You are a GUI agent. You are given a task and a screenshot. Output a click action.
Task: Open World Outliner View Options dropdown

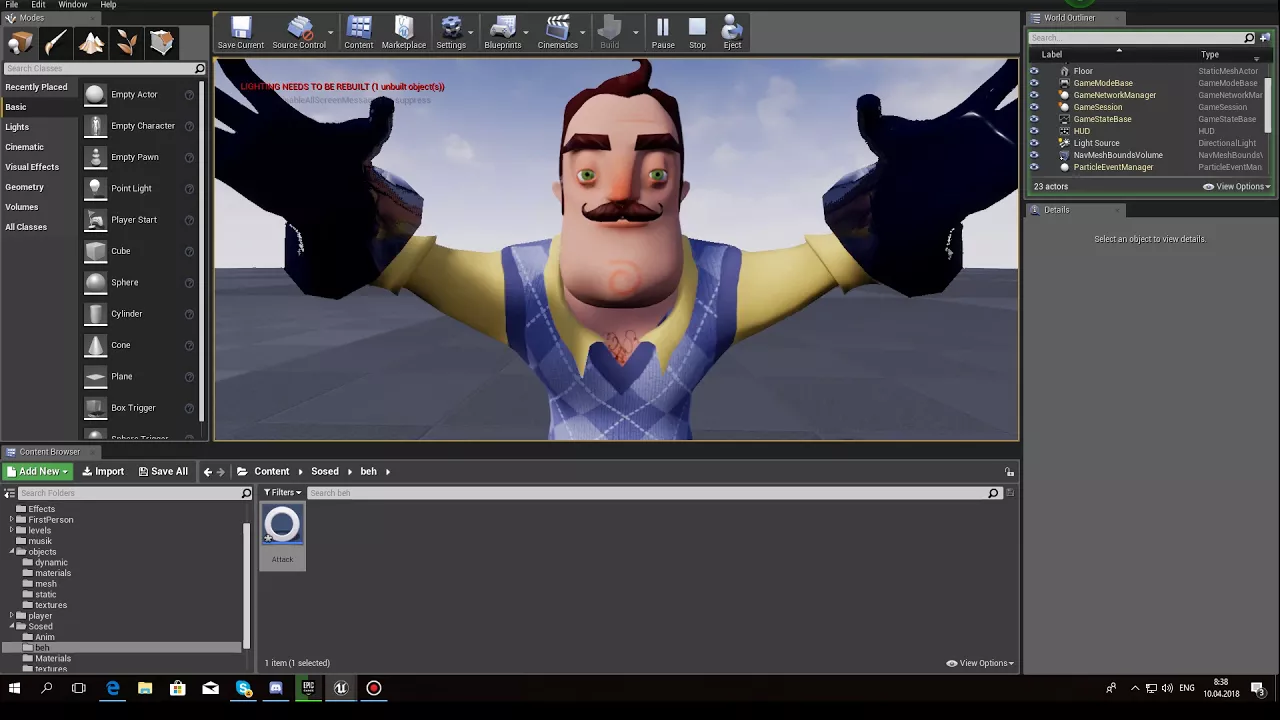click(x=1237, y=186)
